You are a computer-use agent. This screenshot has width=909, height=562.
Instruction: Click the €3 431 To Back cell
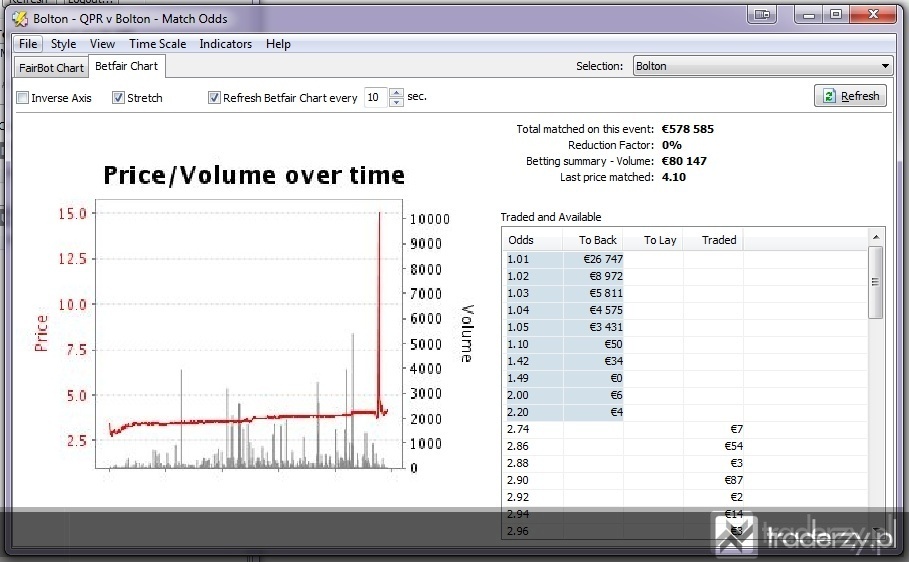click(x=593, y=327)
